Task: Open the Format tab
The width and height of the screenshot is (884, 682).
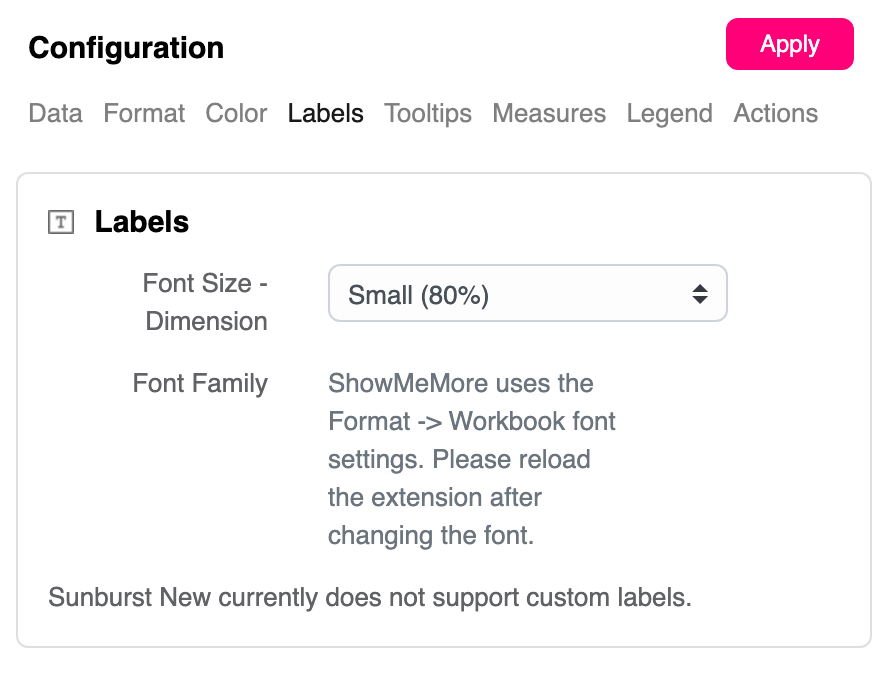Action: coord(144,113)
